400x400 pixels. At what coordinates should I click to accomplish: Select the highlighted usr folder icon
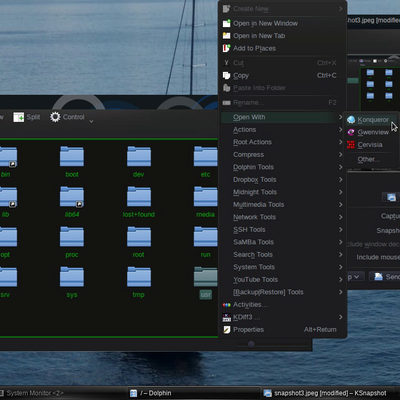coord(206,277)
